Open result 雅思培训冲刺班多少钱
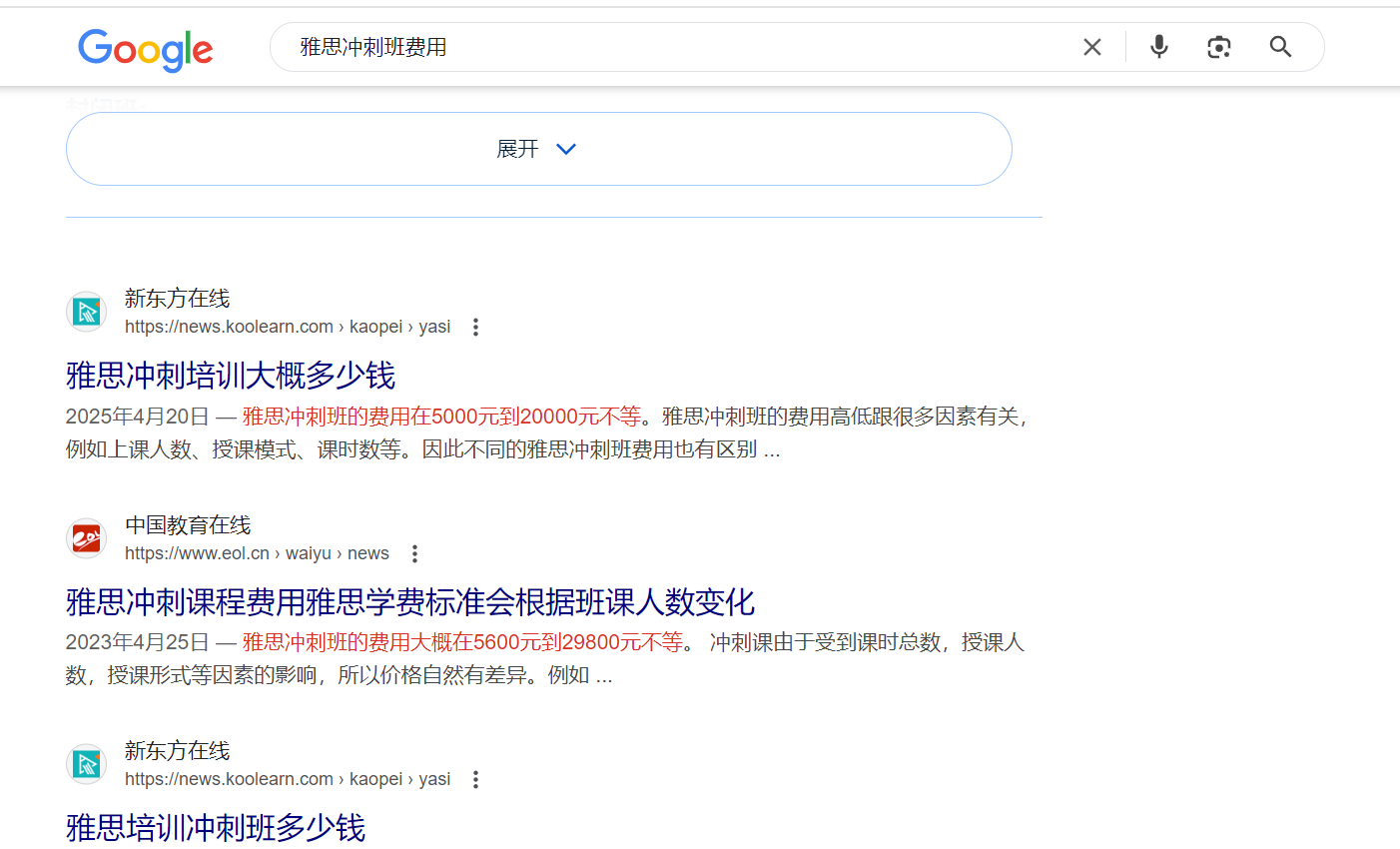 [216, 828]
